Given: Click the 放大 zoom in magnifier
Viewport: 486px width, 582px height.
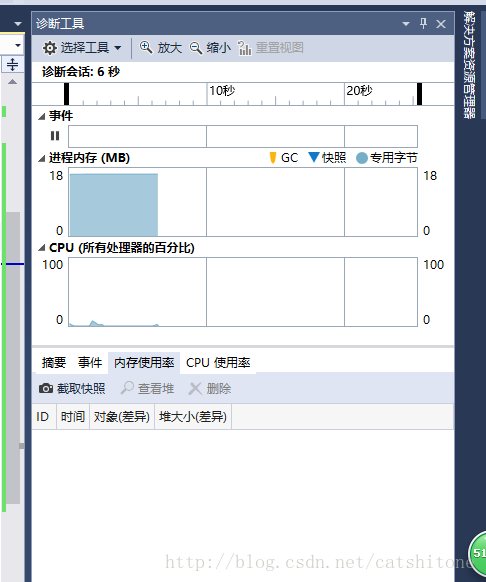Looking at the screenshot, I should click(x=161, y=48).
